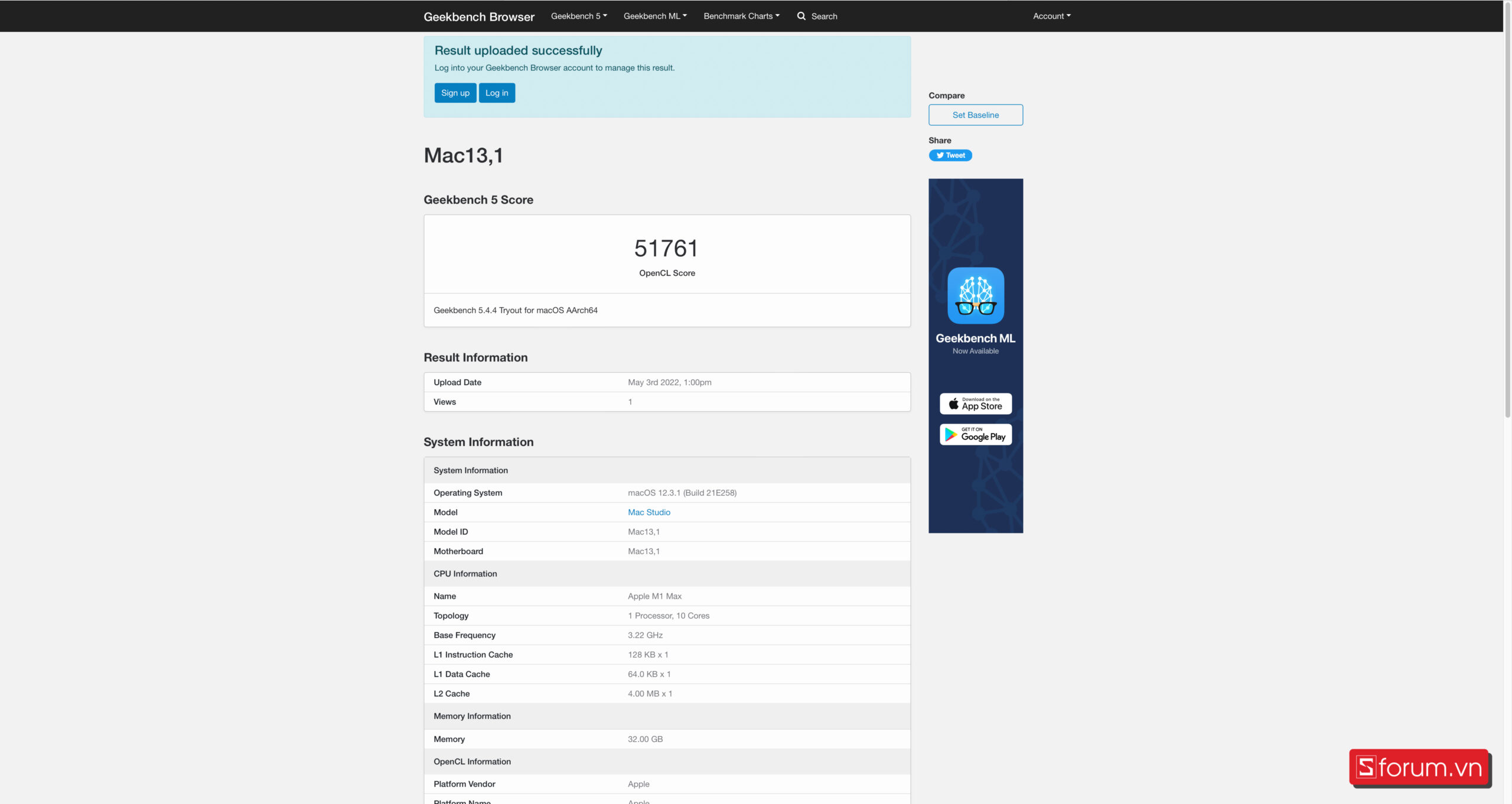Click Download on the App Store badge

[x=976, y=403]
